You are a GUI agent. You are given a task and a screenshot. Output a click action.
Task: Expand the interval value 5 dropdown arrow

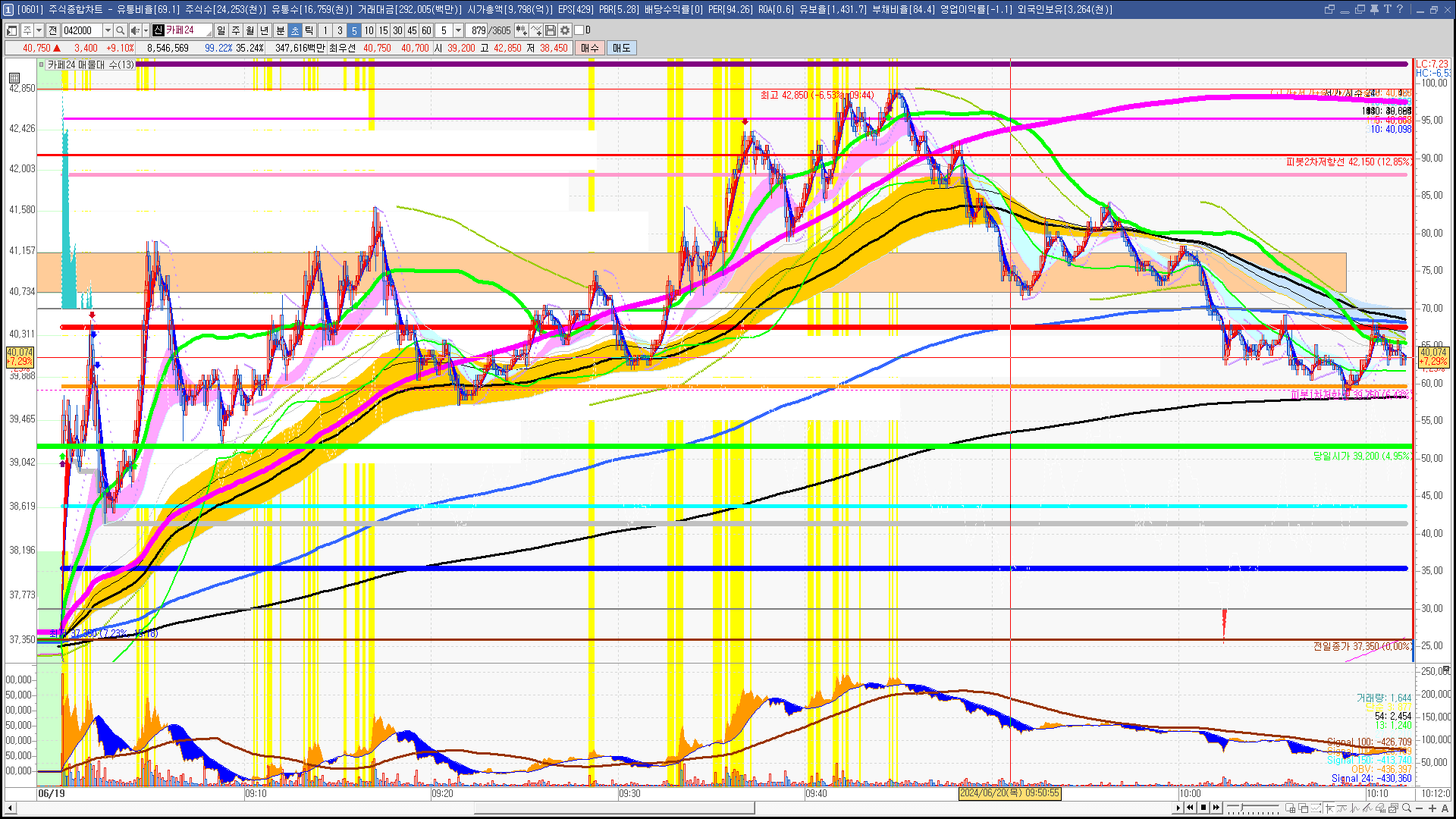point(458,30)
